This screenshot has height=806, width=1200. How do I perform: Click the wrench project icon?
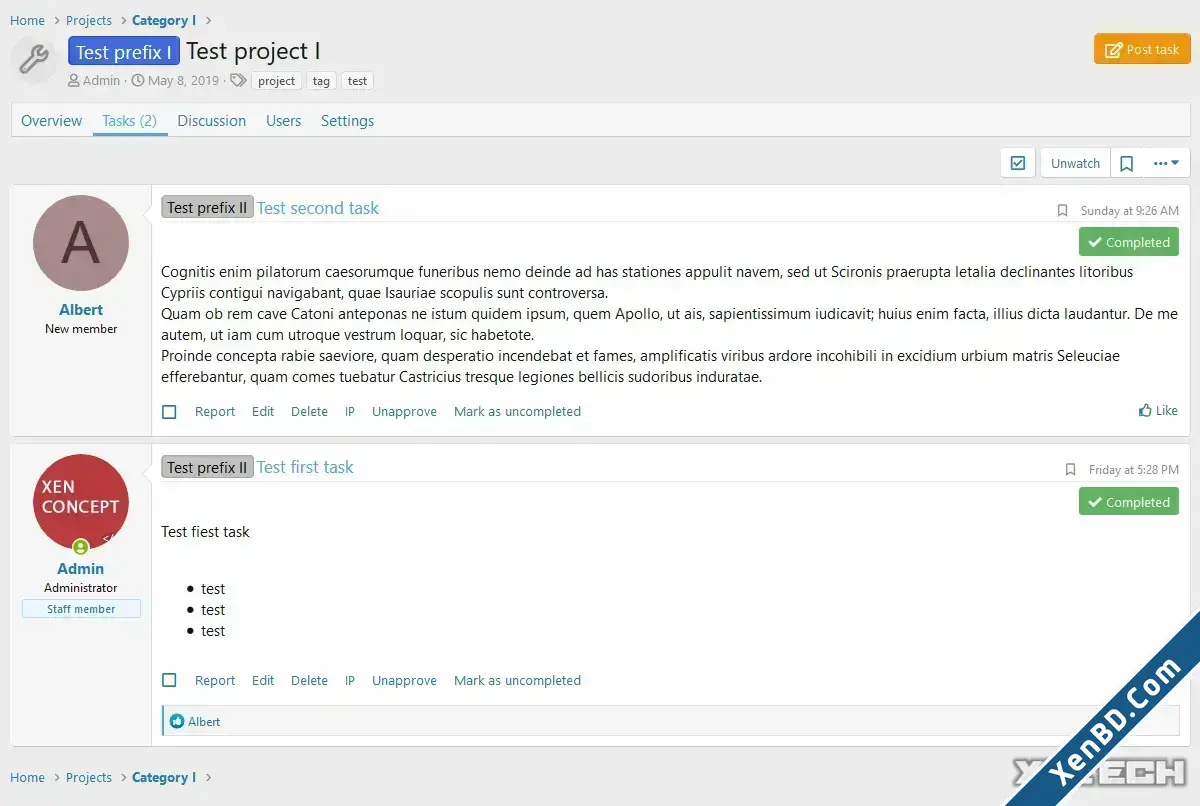pos(34,59)
